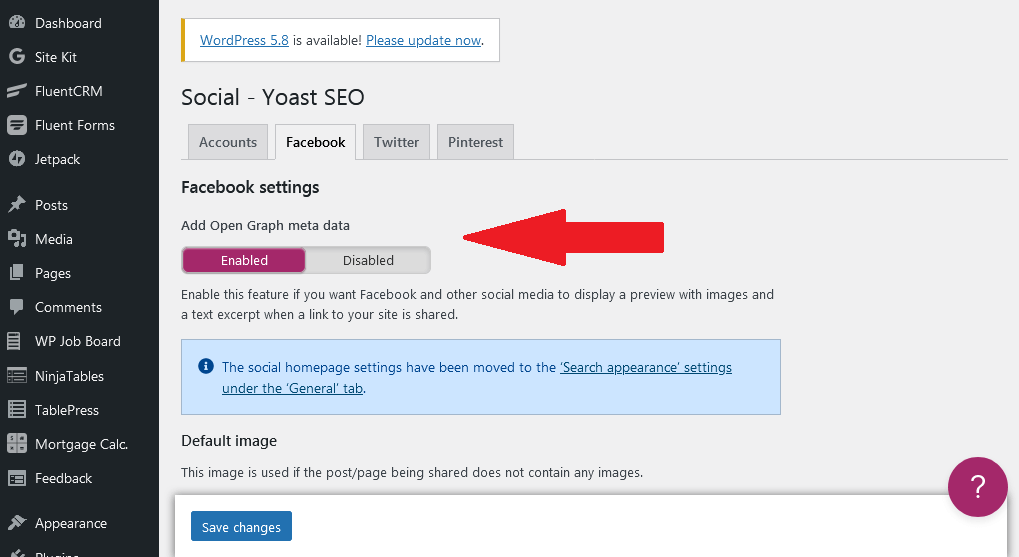The height and width of the screenshot is (557, 1019).
Task: Follow the 'Search appearance' settings link
Action: (x=645, y=367)
